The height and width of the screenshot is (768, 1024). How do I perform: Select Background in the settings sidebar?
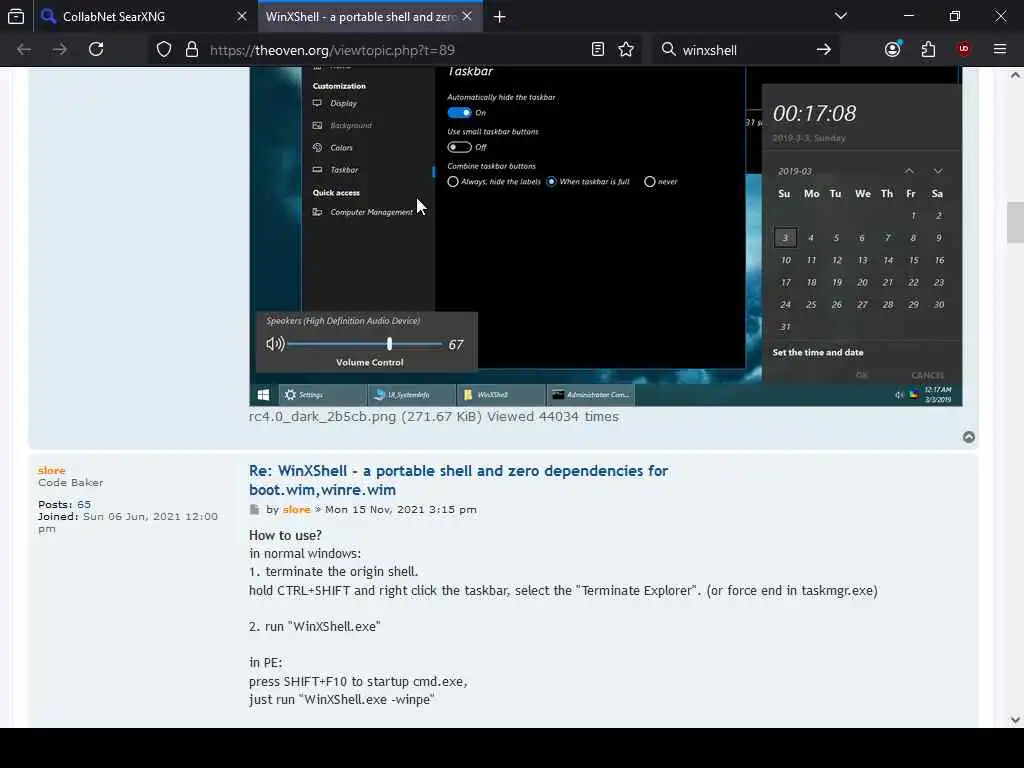coord(351,125)
